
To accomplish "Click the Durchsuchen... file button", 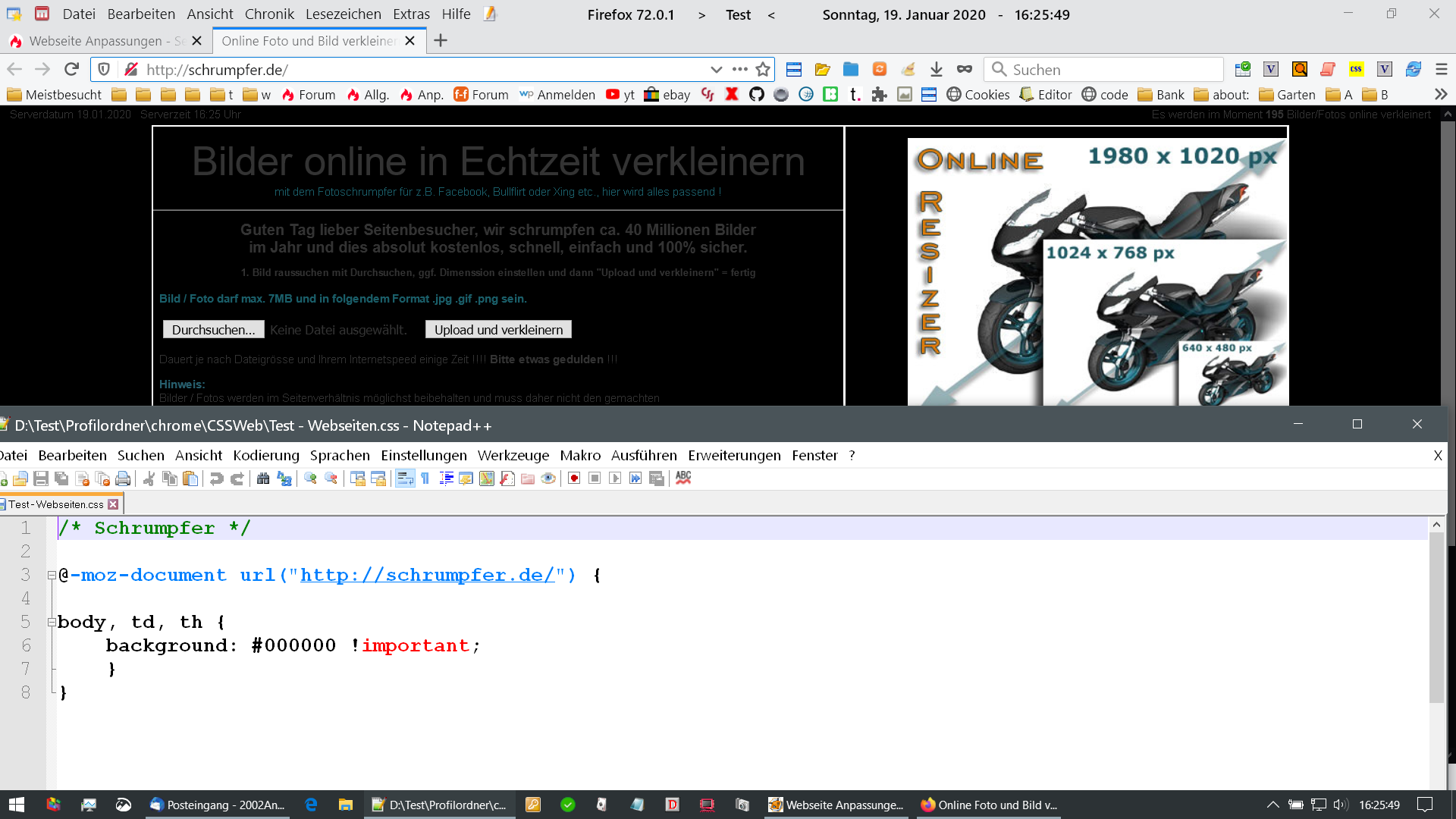I will (213, 330).
